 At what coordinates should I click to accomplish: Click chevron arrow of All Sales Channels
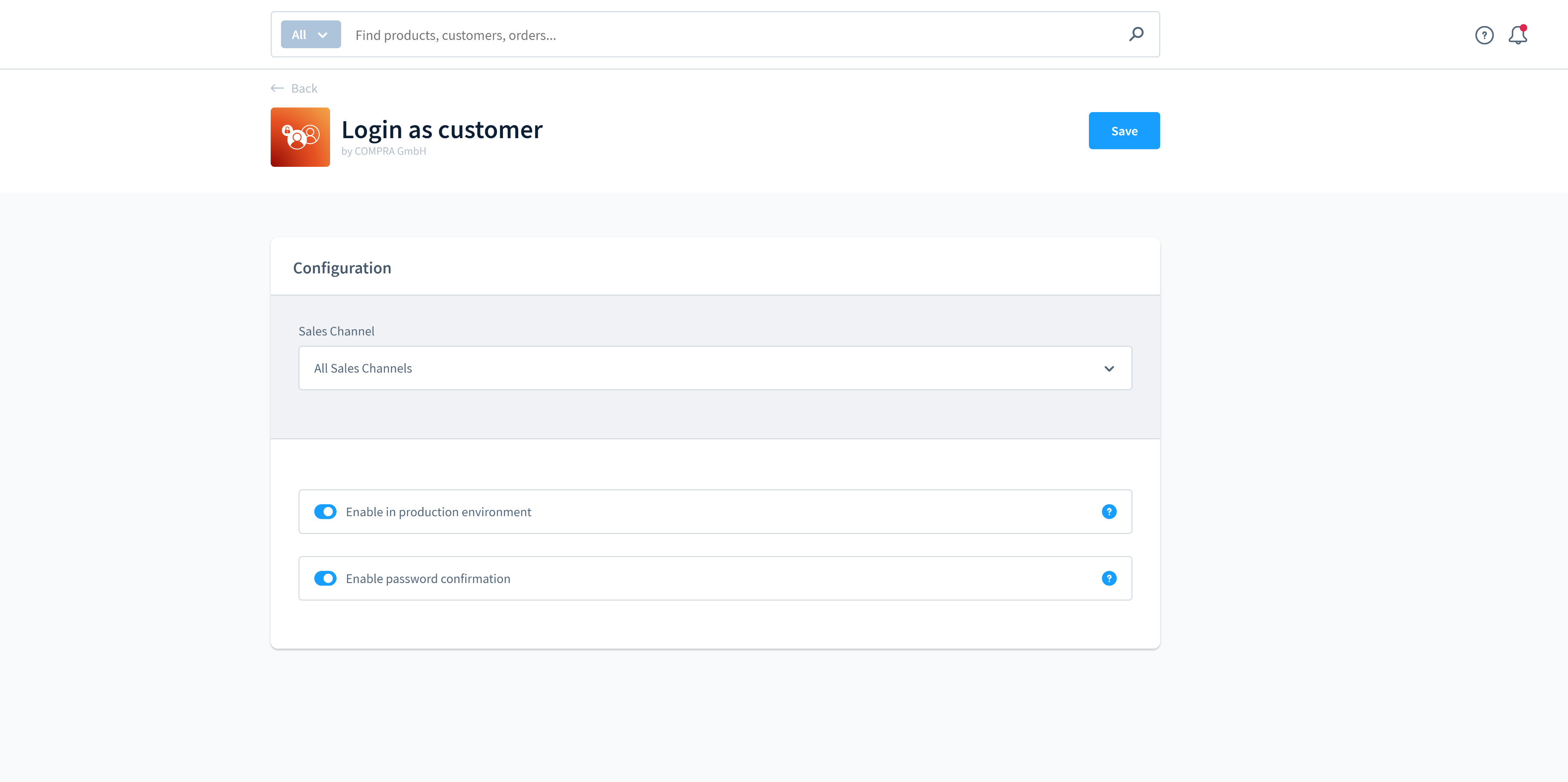tap(1109, 368)
